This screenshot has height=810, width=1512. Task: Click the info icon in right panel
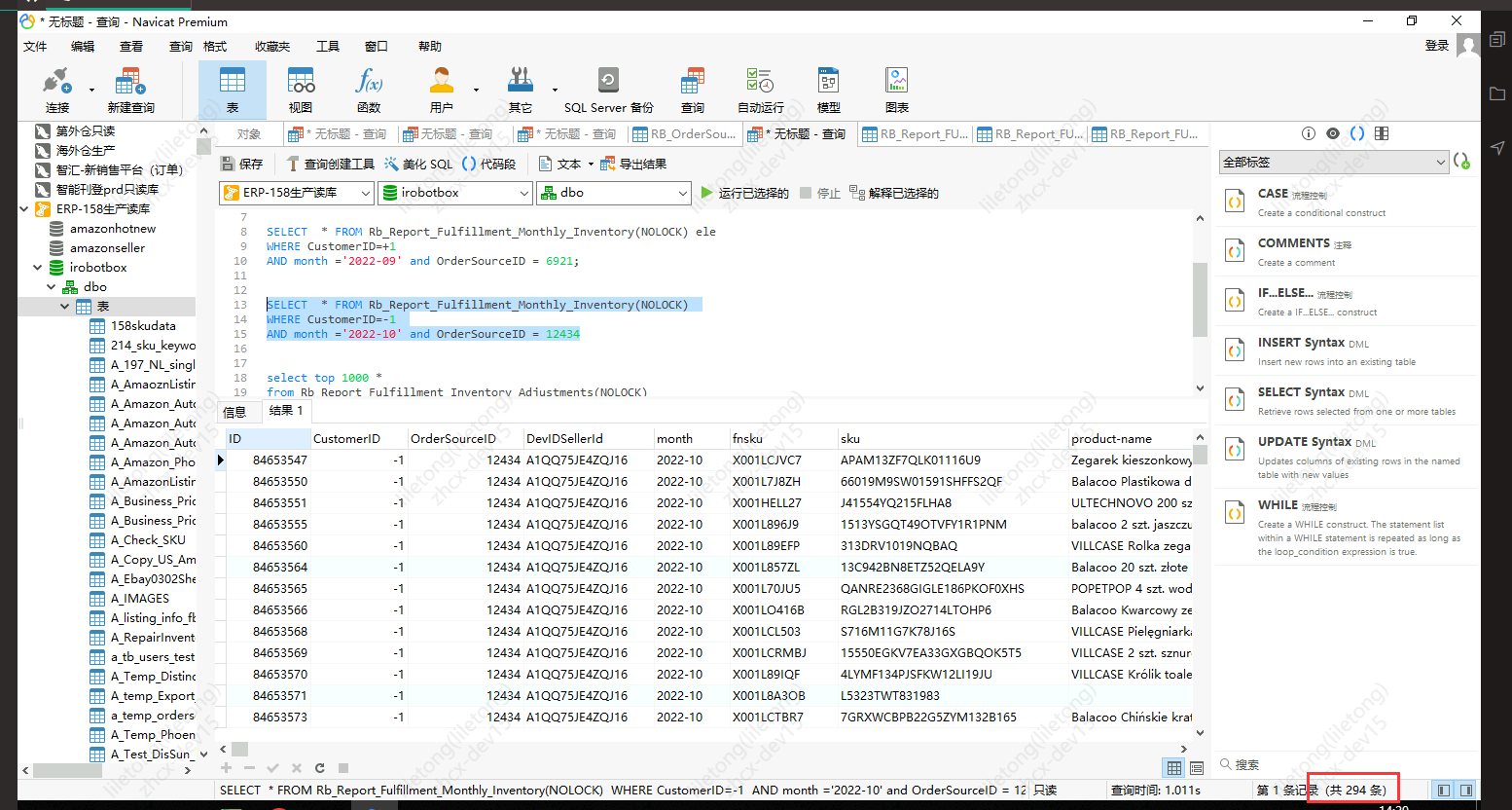coord(1309,133)
